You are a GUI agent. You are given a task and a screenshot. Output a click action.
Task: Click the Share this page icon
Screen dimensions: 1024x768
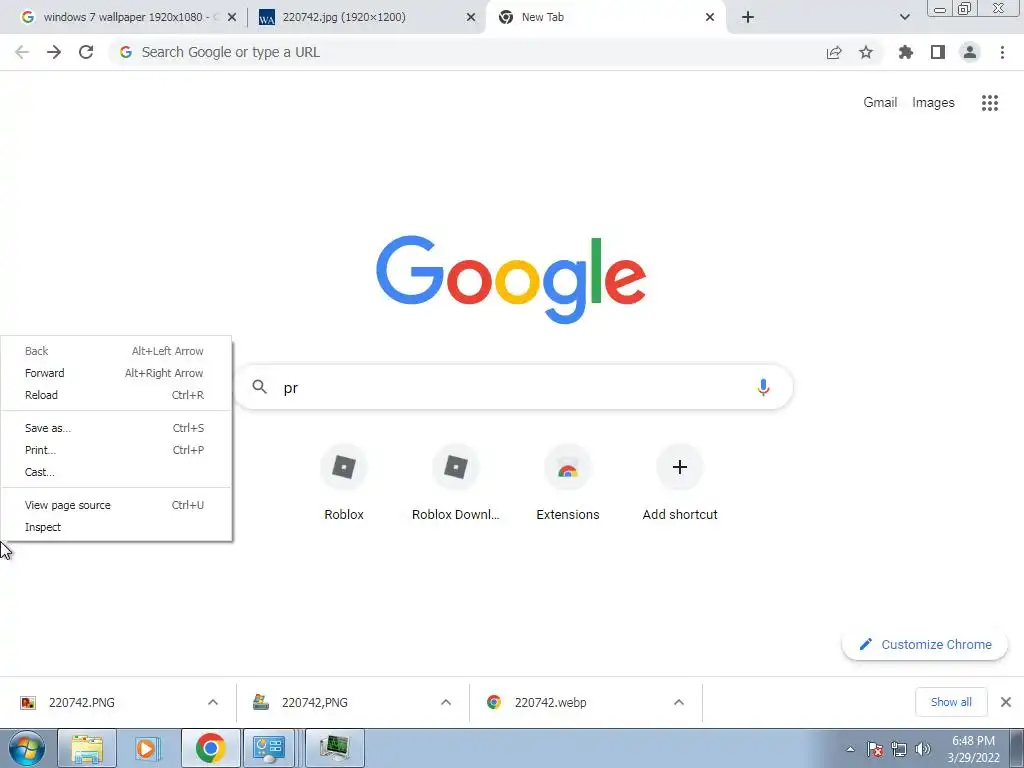834,52
